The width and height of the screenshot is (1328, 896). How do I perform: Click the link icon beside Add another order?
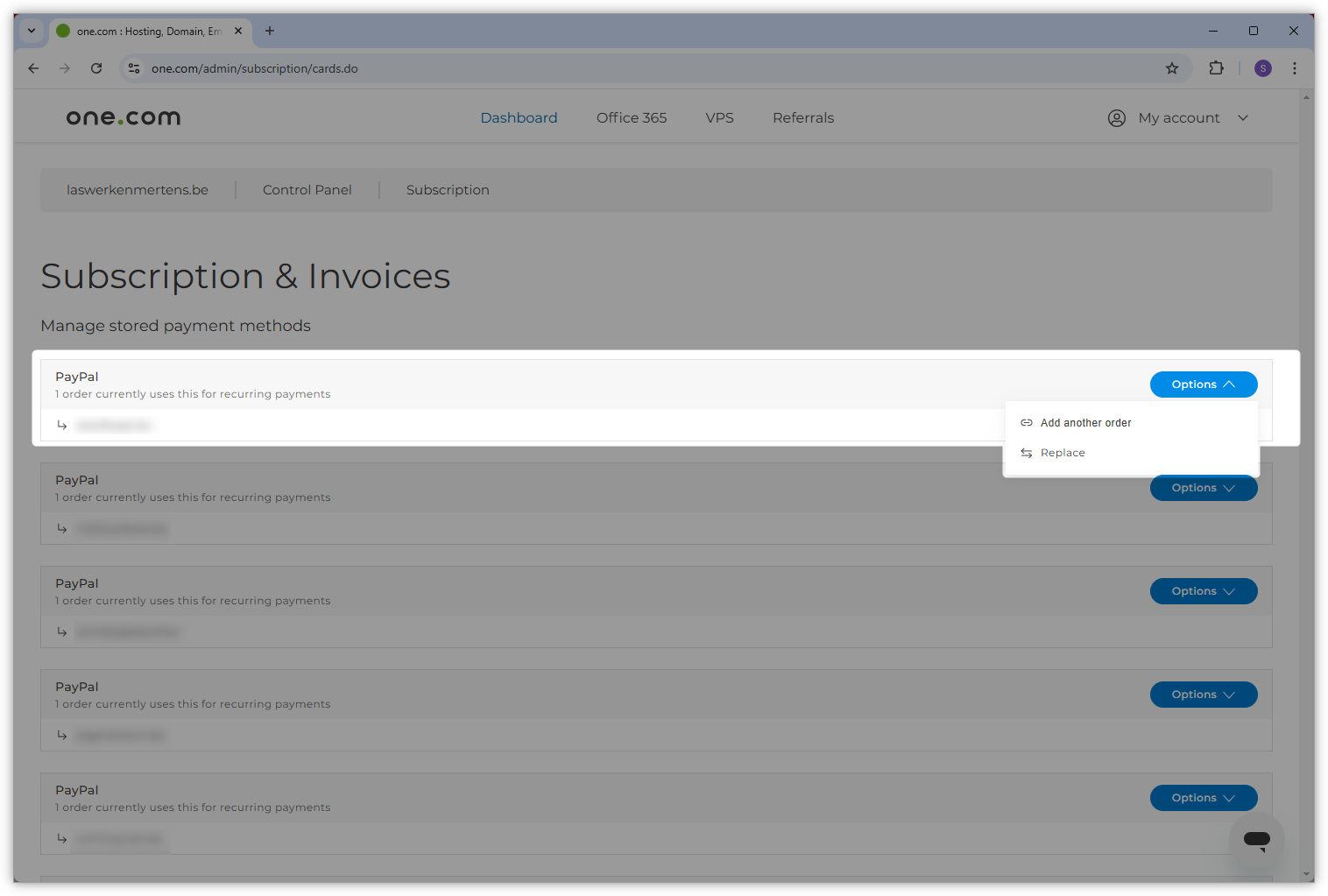point(1026,422)
